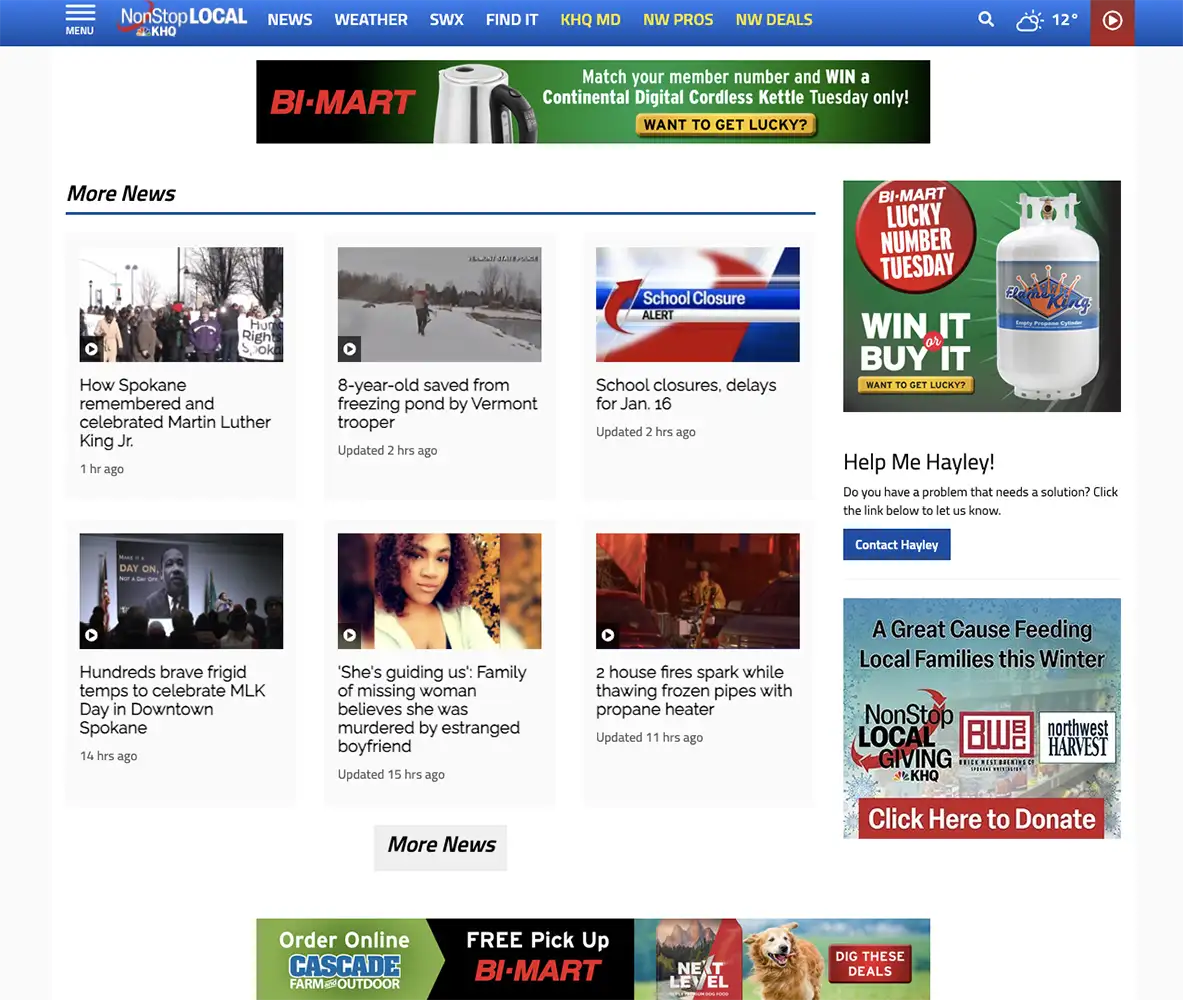The height and width of the screenshot is (1000, 1183).
Task: Open 'School closures, delays for Jan. 16' headline
Action: click(x=686, y=394)
